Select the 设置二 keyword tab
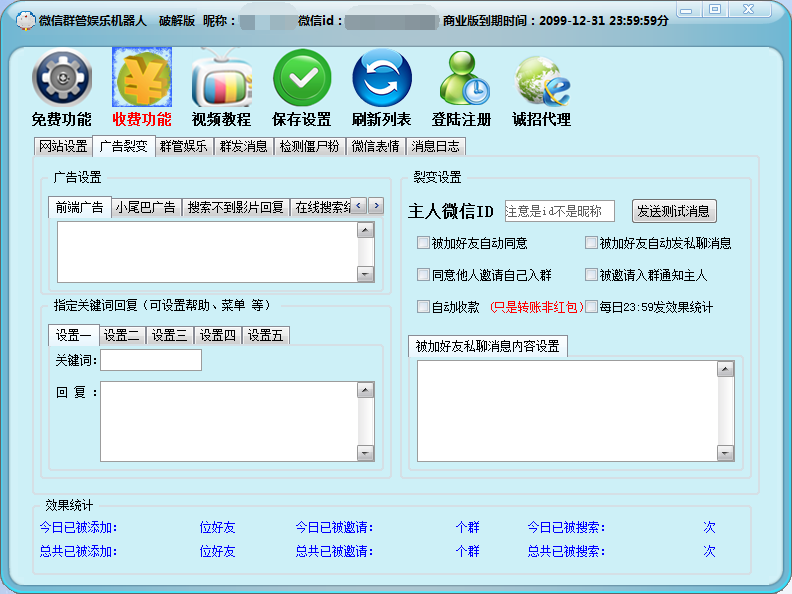 122,335
